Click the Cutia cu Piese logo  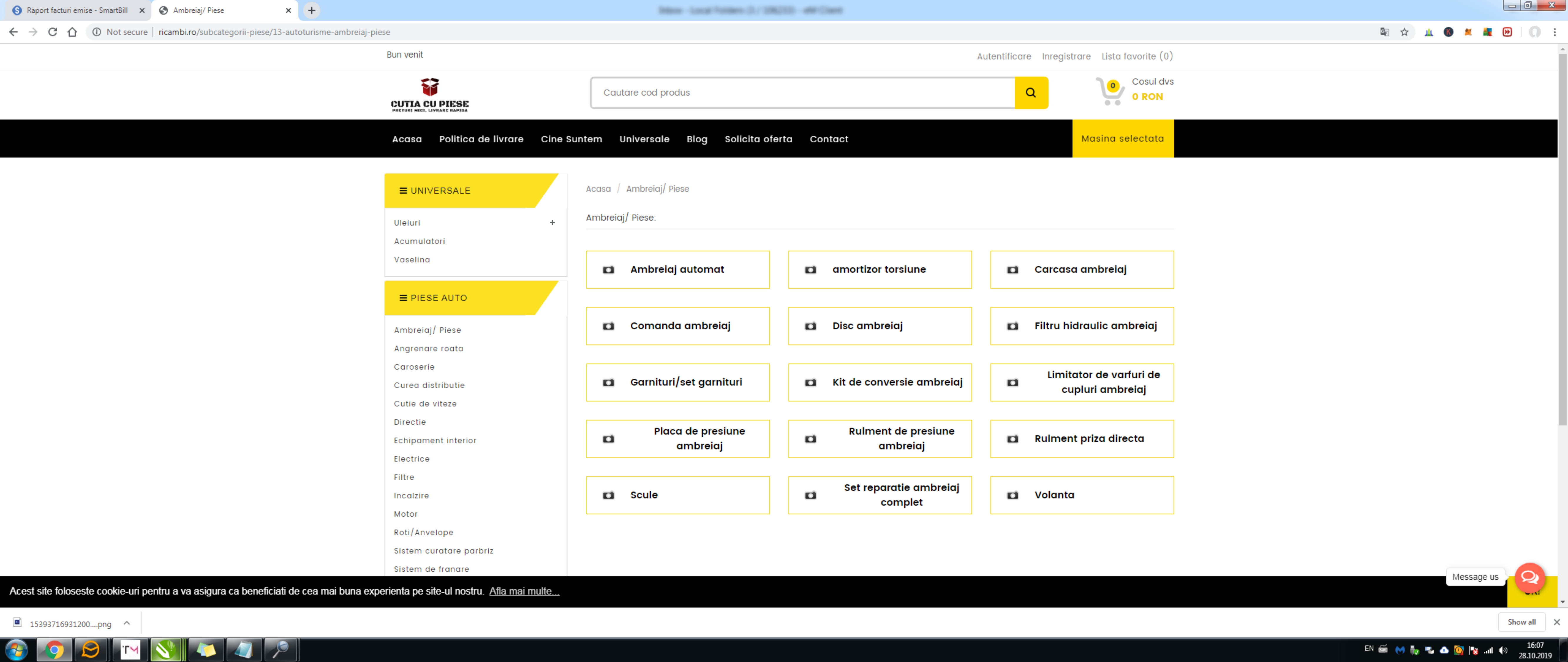pos(430,94)
